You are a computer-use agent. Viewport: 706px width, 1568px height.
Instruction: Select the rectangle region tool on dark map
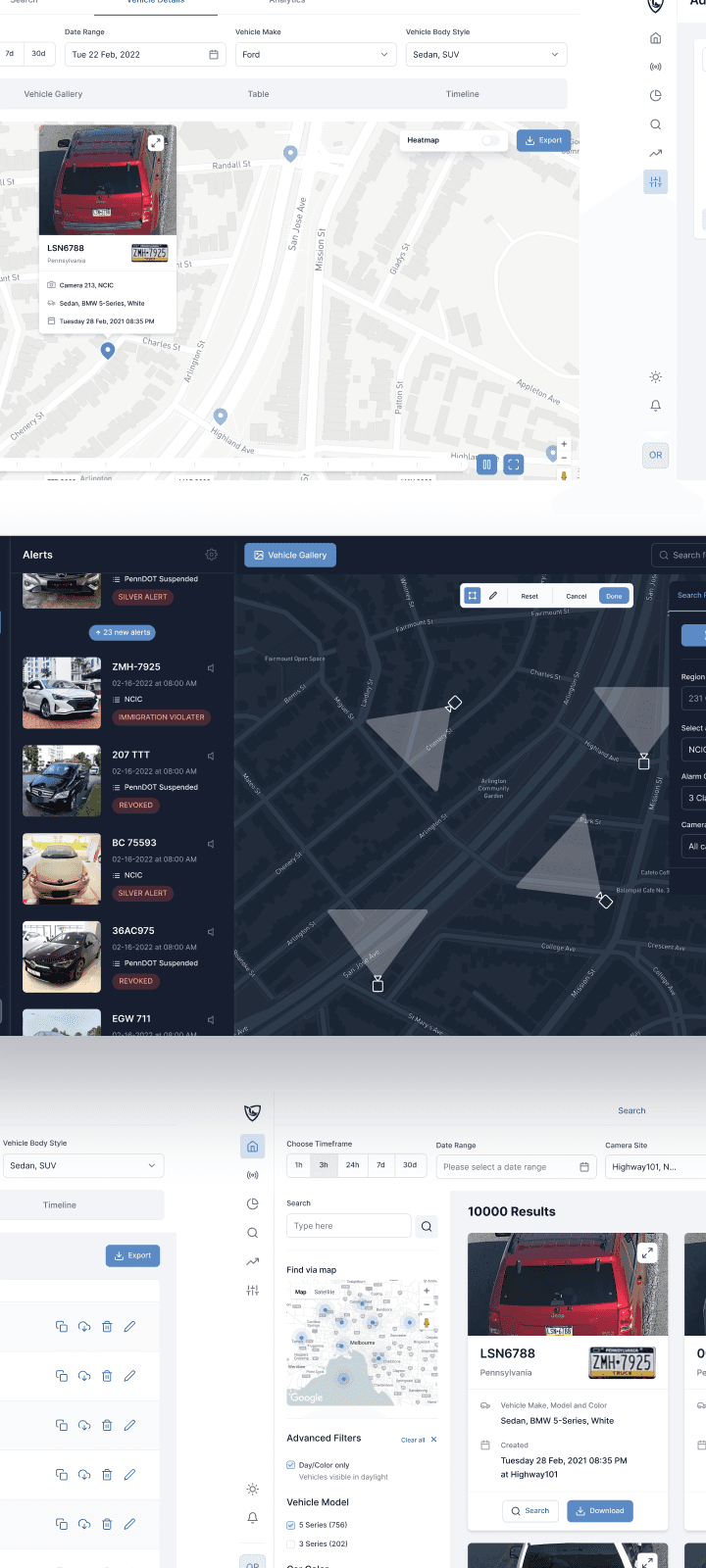472,595
